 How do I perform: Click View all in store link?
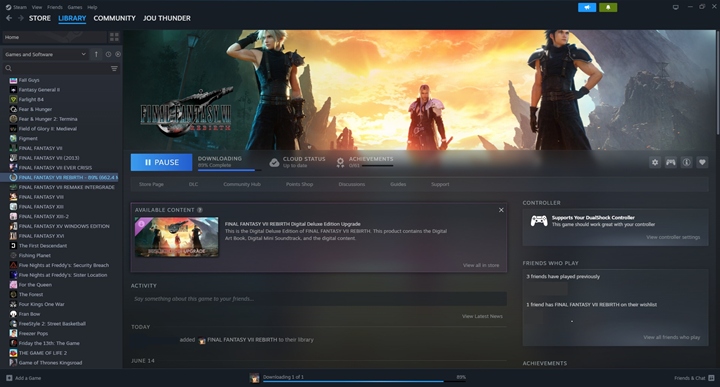(481, 265)
